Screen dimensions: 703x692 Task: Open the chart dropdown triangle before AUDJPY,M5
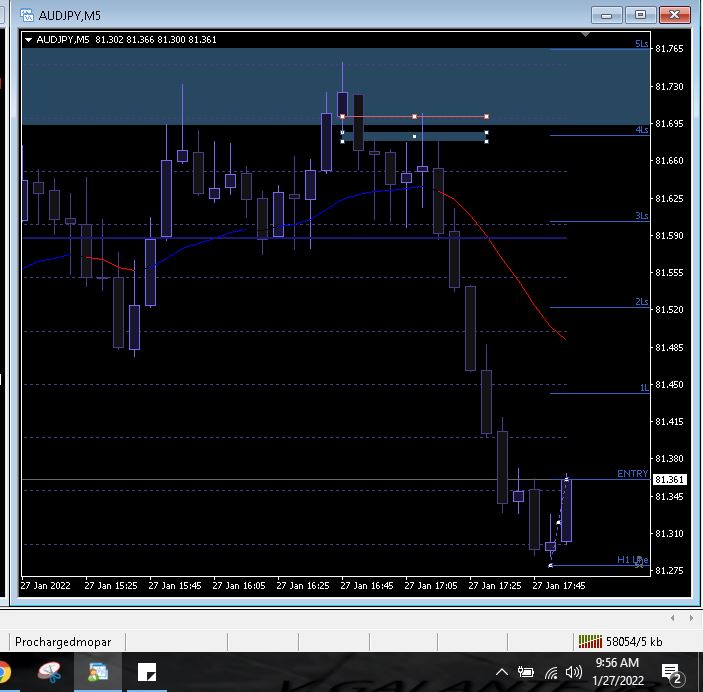[x=28, y=40]
